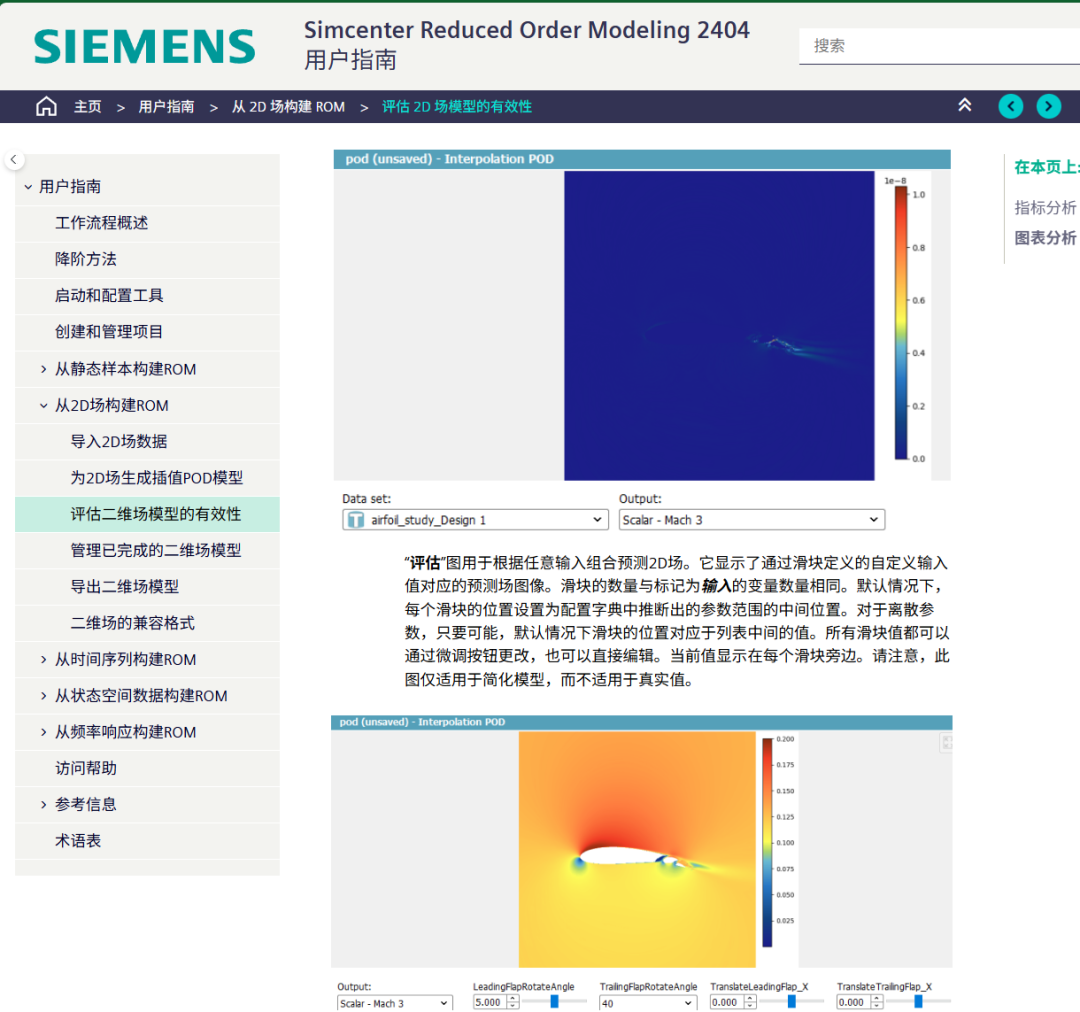Open the lower Output dropdown below the airfoil plot

(395, 1003)
